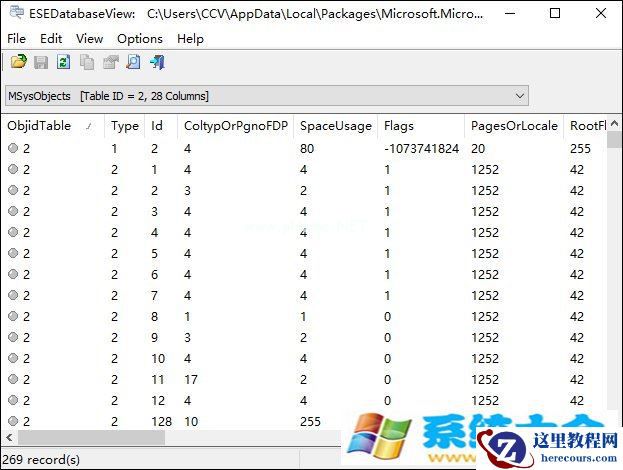
Task: Click the Copy selected items toolbar icon
Action: point(87,62)
